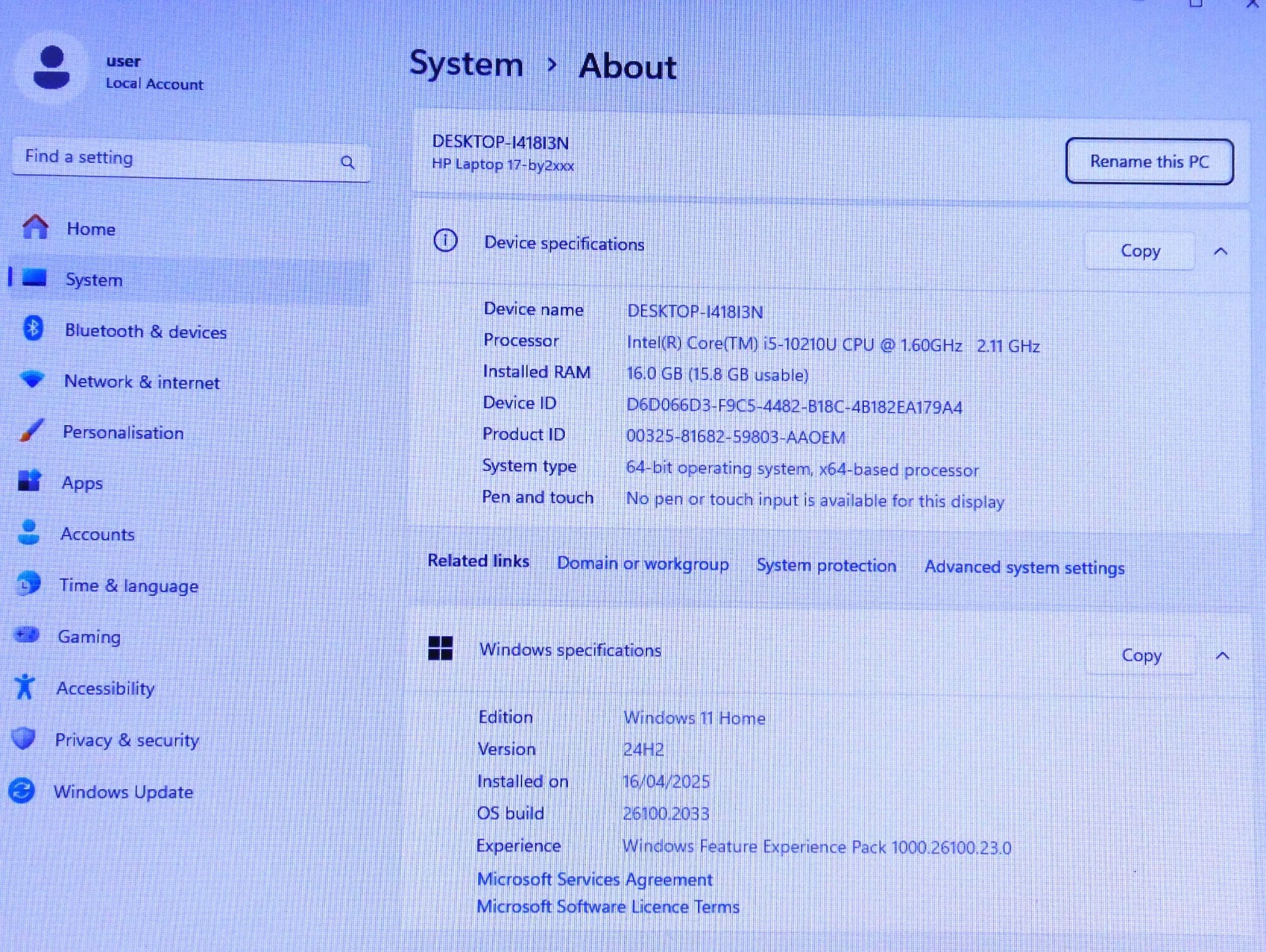Click the HP Laptop 17-by2xxx model text
1266x952 pixels.
point(502,165)
